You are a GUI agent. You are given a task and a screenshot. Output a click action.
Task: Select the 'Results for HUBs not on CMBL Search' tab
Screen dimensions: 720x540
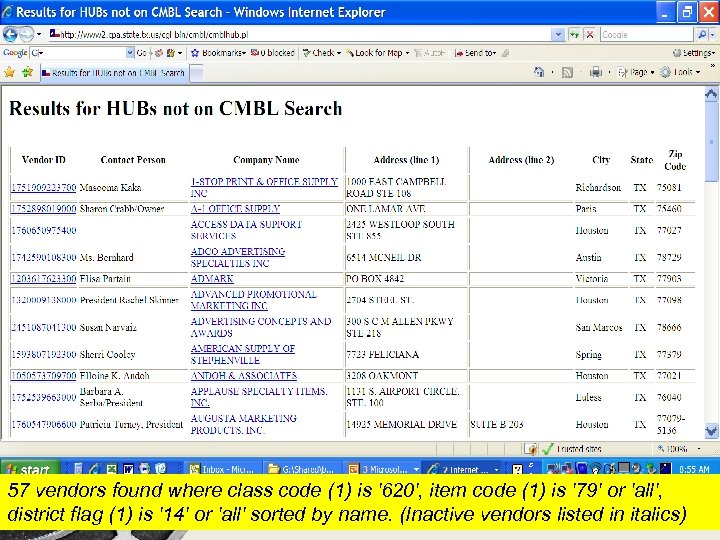[x=113, y=73]
